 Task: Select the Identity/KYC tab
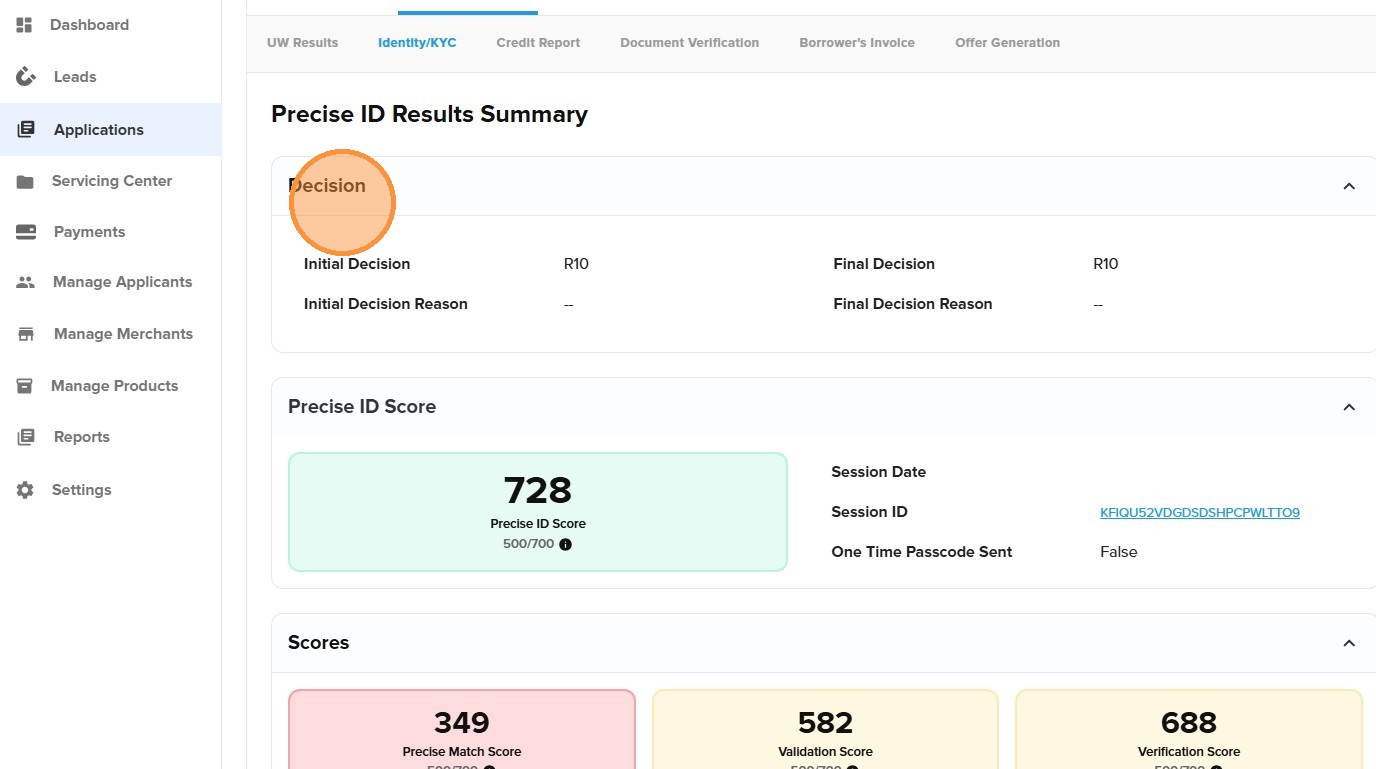point(417,43)
